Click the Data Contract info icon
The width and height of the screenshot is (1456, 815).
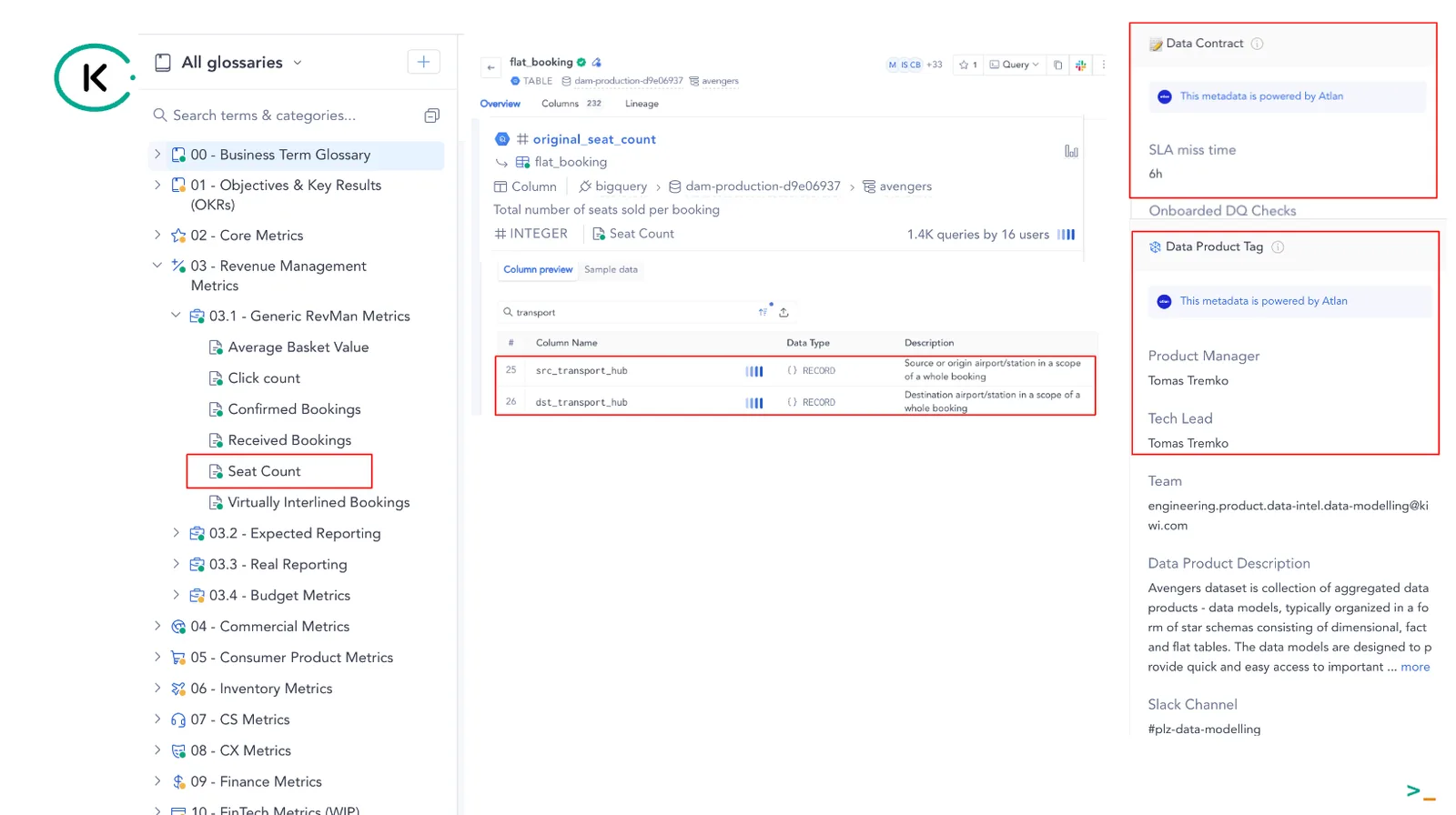point(1257,44)
